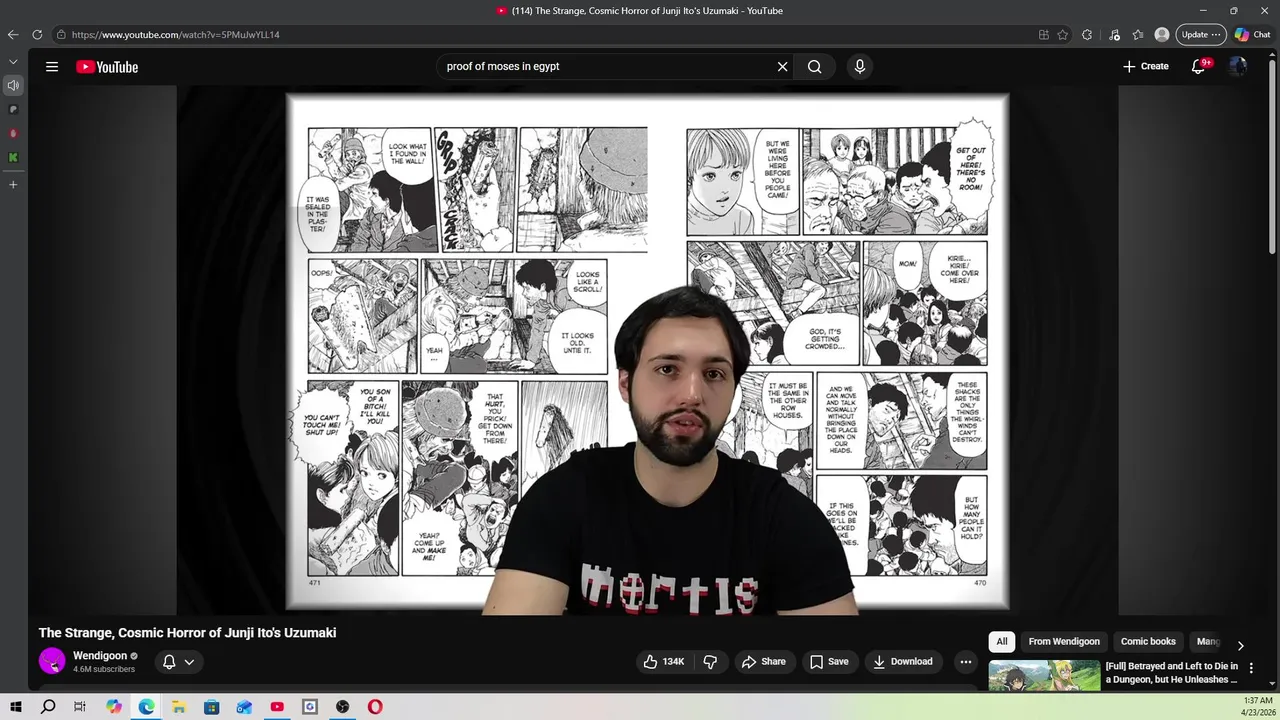1280x720 pixels.
Task: Click Create in the YouTube header
Action: tap(1146, 66)
